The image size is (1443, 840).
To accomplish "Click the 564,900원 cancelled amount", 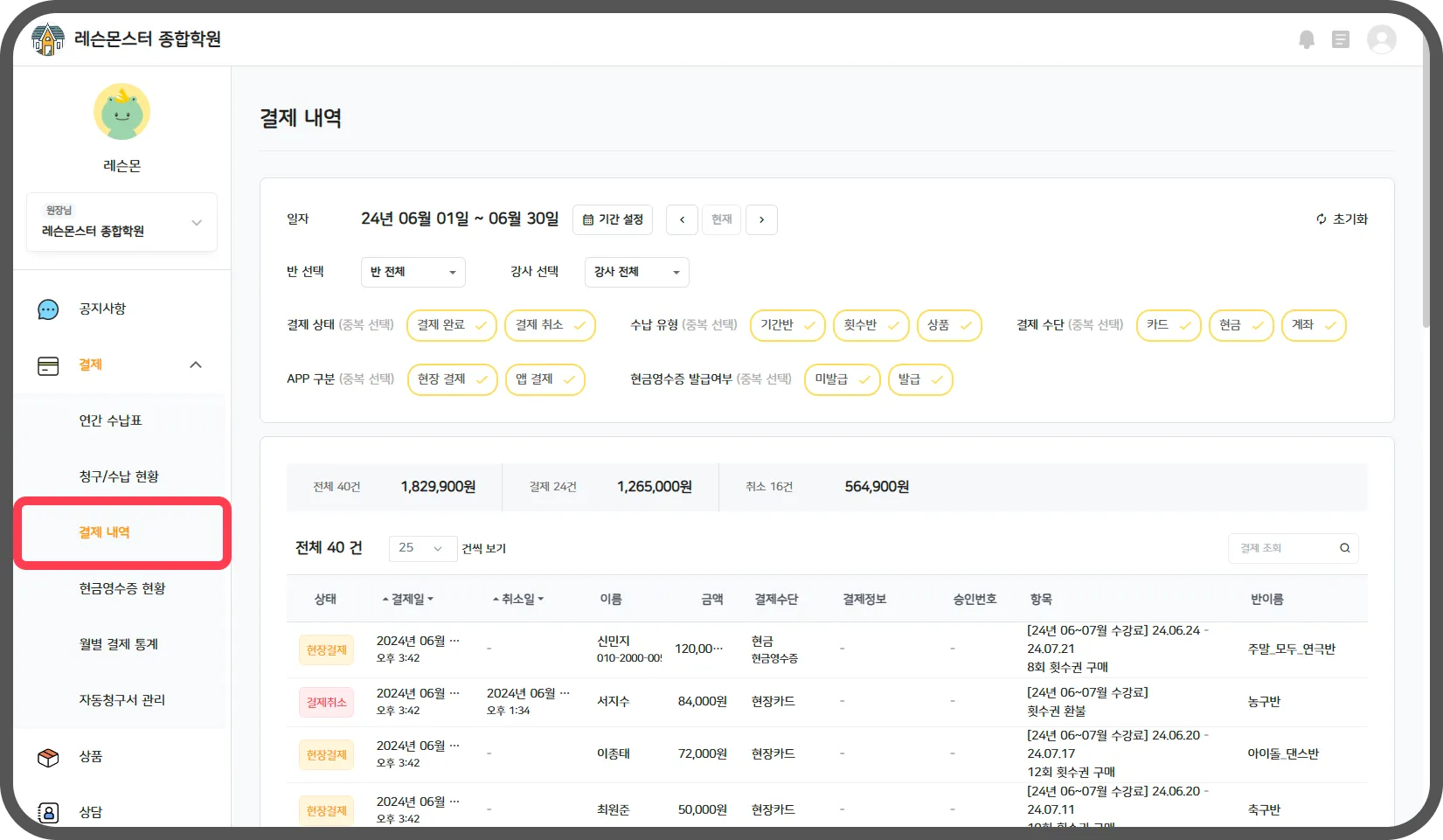I will (877, 487).
